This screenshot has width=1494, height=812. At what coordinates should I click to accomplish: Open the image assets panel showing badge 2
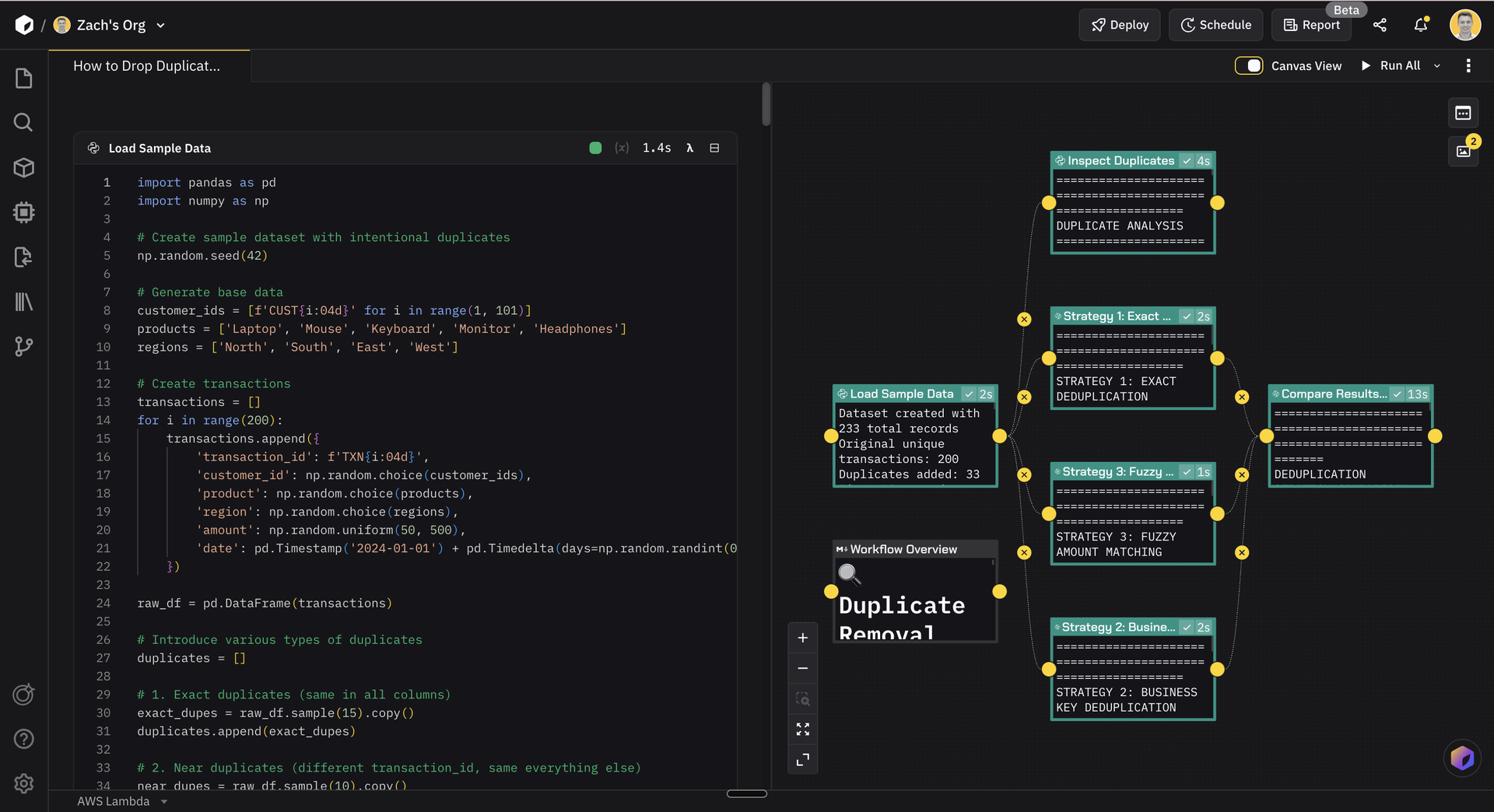pos(1462,151)
